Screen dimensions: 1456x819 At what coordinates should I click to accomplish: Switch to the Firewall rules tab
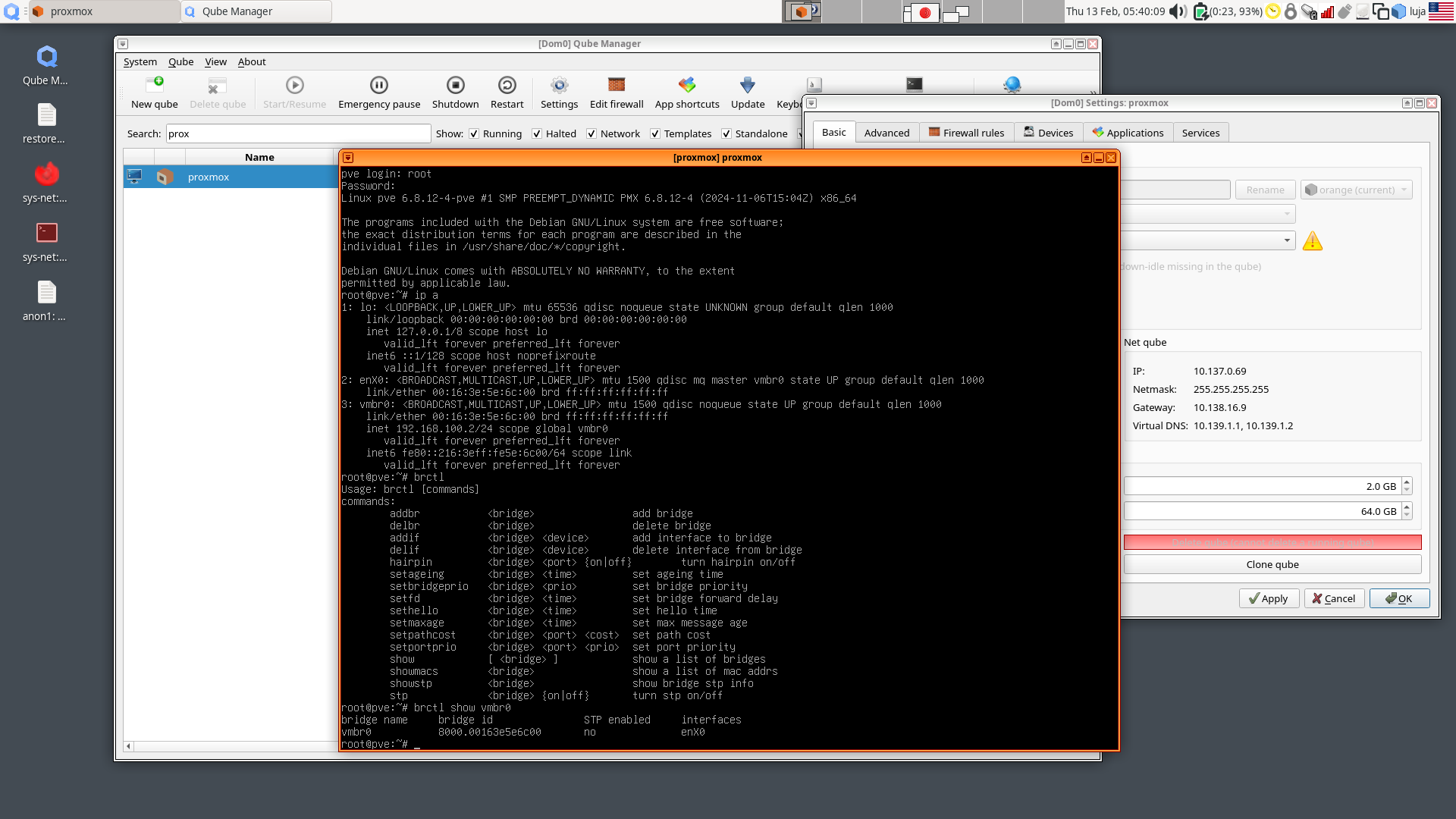[966, 133]
